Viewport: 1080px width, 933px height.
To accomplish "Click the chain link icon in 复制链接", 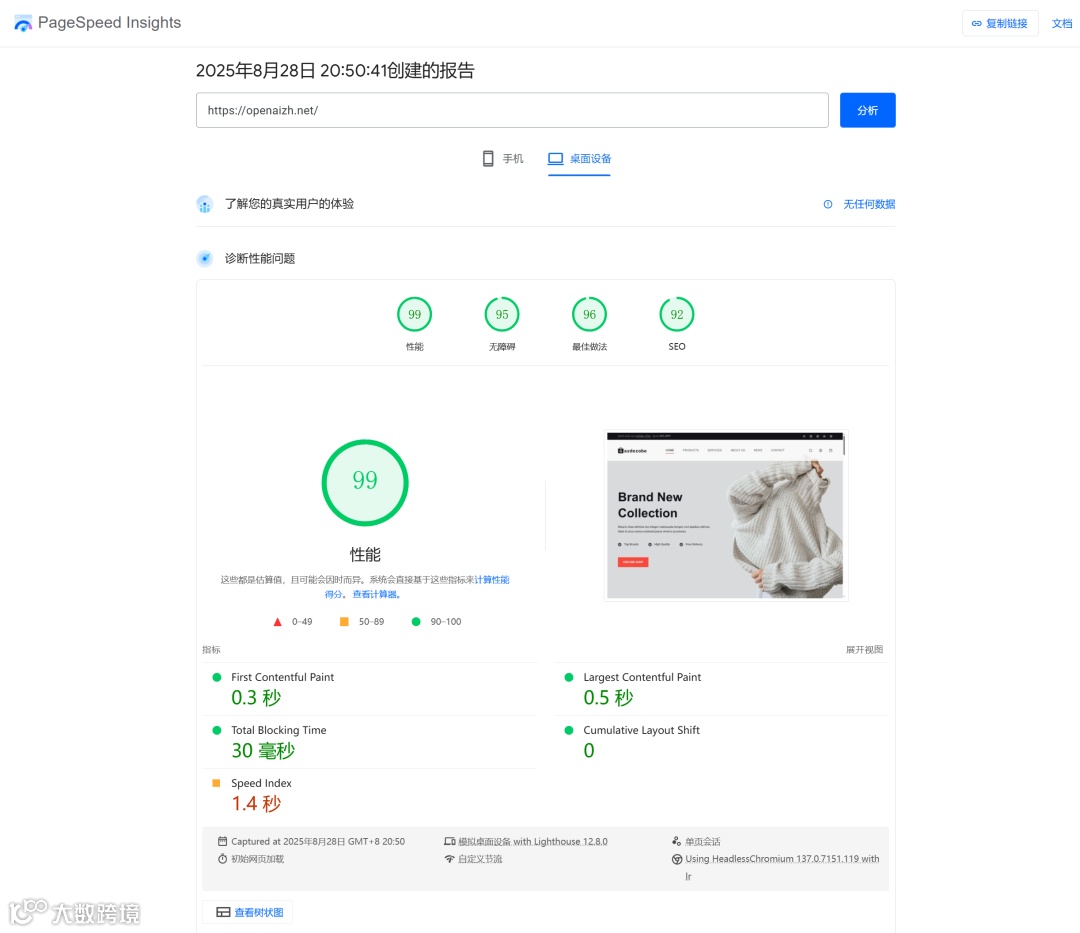I will tap(976, 23).
